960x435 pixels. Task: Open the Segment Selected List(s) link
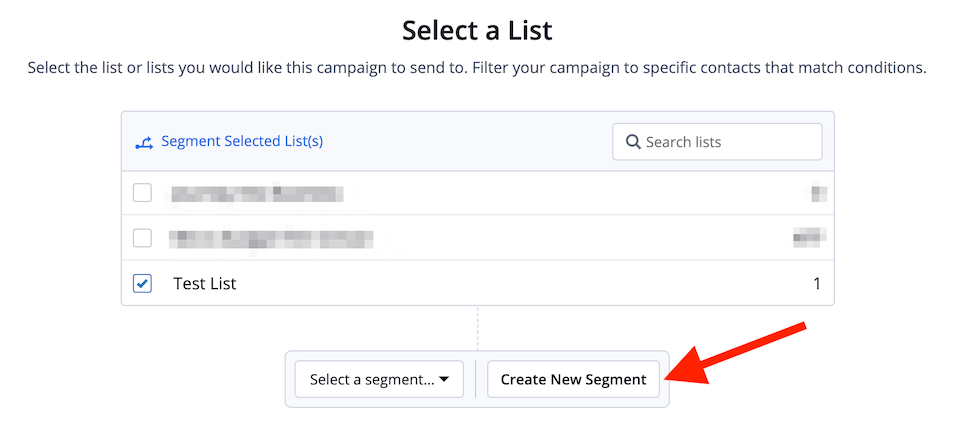(242, 142)
